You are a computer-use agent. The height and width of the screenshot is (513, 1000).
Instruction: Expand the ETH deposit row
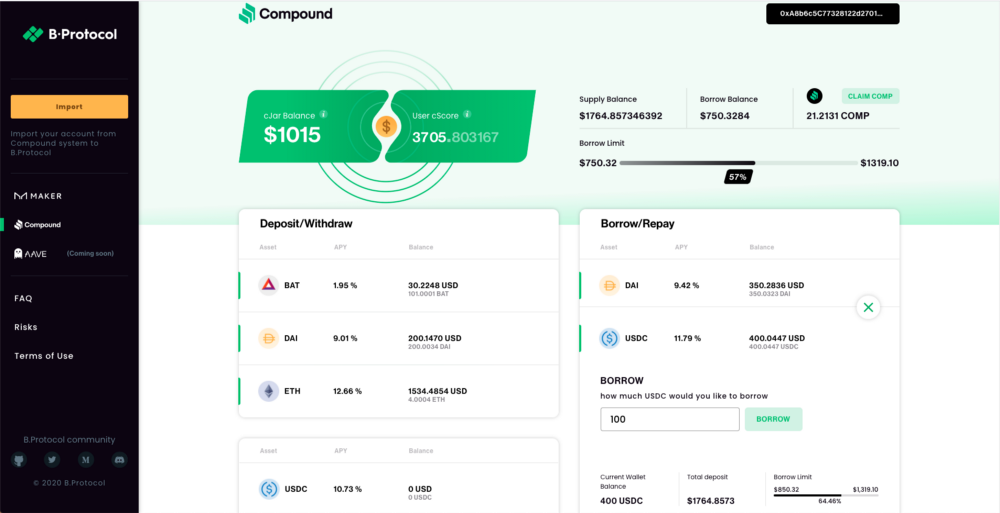click(x=399, y=391)
